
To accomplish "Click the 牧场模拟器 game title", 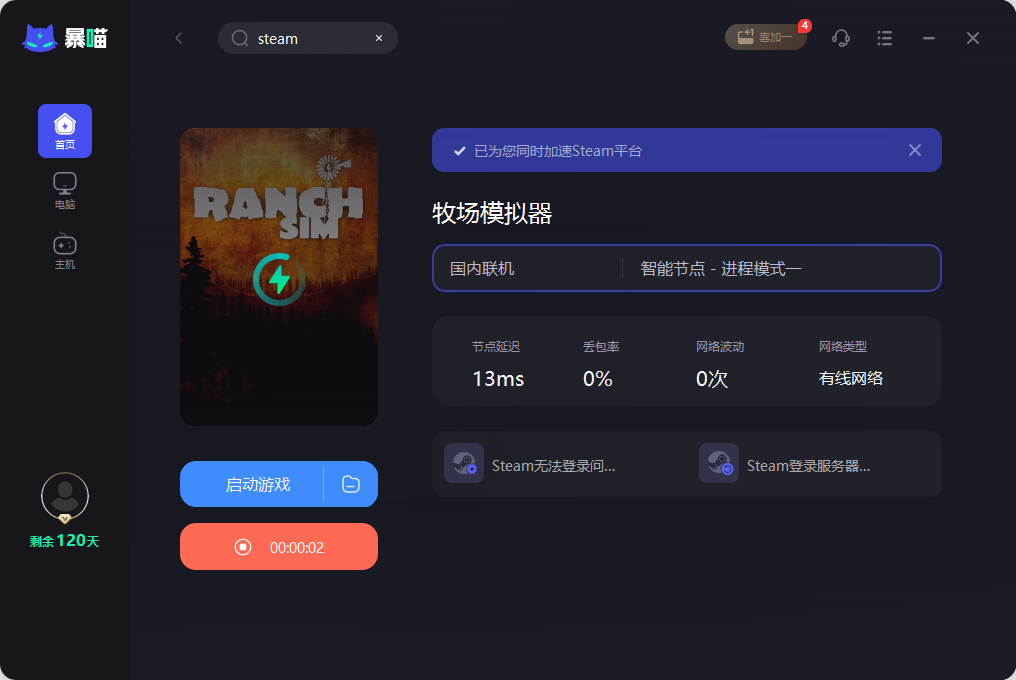I will [492, 213].
